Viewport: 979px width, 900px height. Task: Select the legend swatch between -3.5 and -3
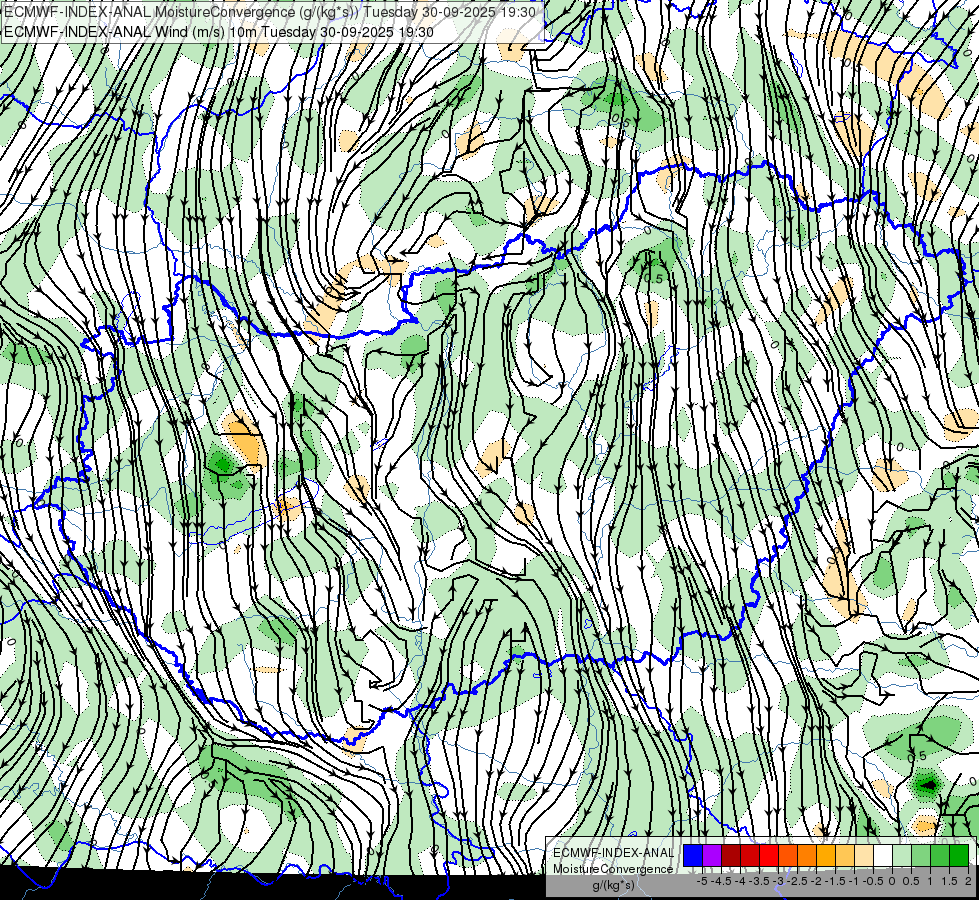[x=750, y=856]
